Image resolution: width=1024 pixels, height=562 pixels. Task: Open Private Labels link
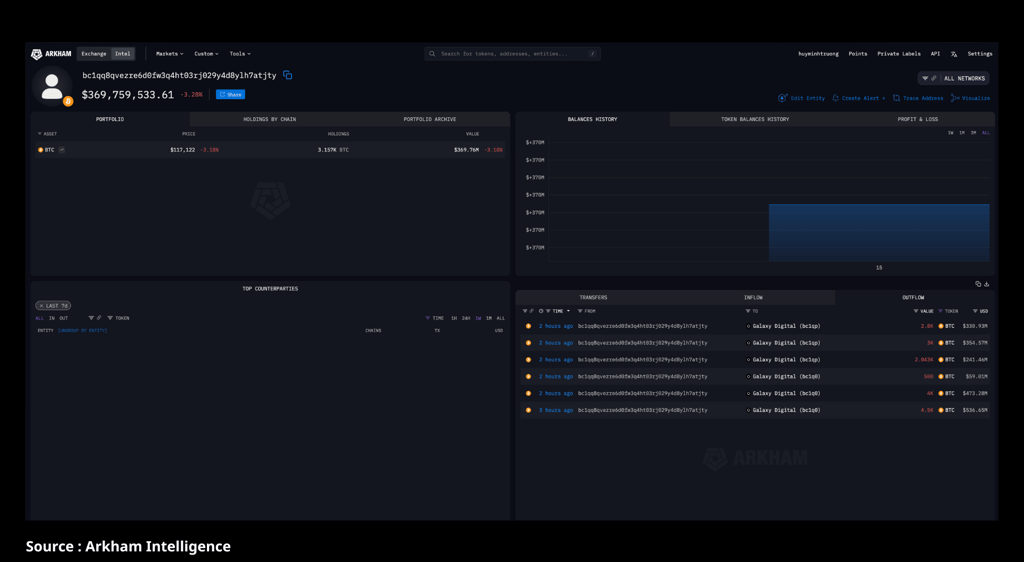899,54
